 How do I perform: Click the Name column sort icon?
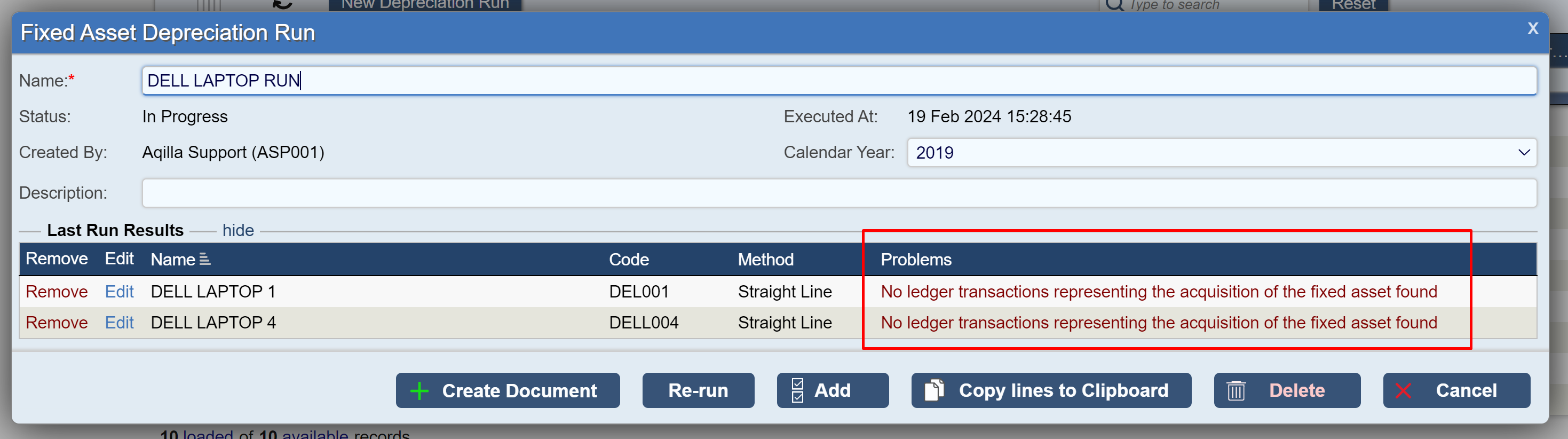205,260
